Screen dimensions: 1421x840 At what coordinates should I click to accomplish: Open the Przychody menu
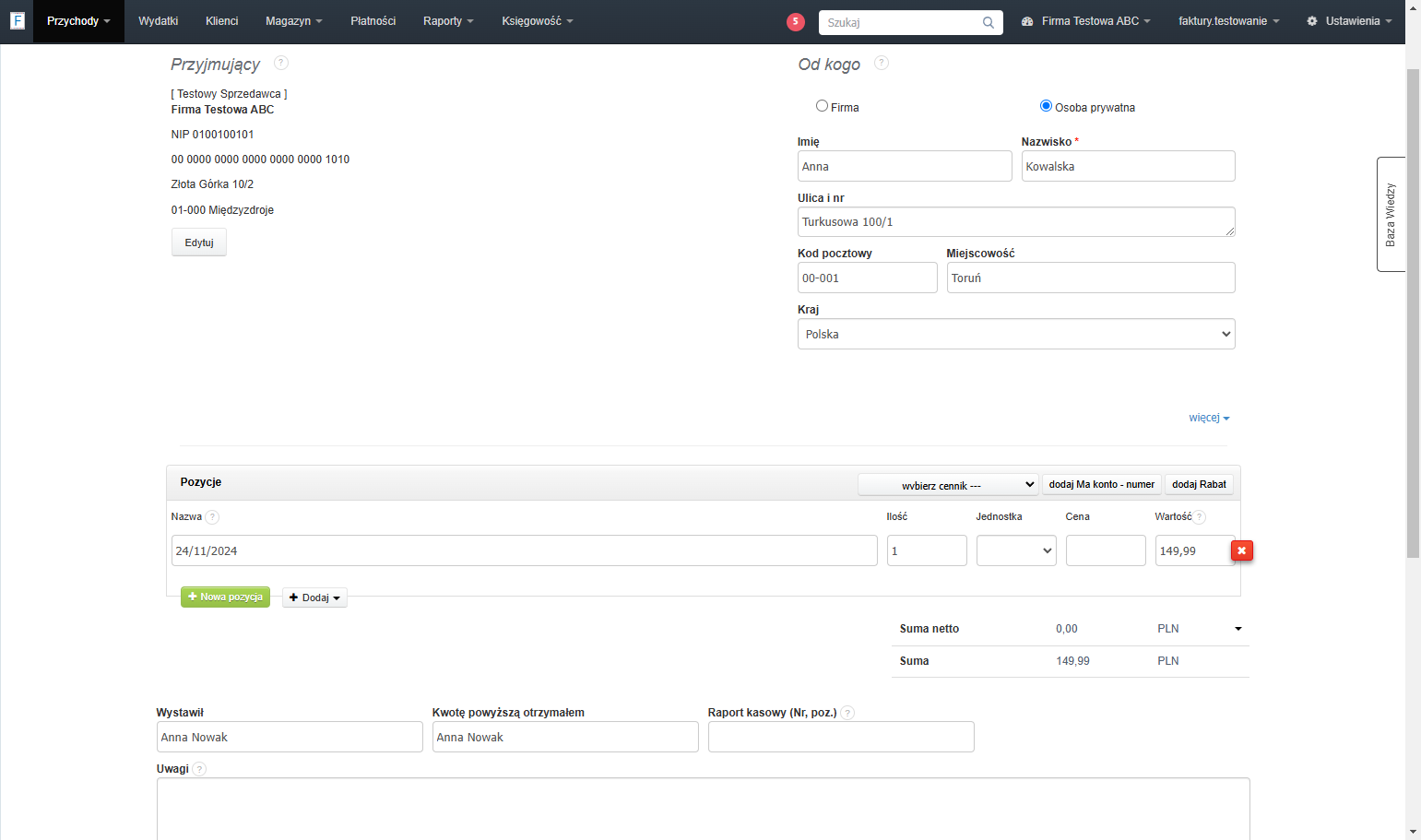tap(78, 21)
